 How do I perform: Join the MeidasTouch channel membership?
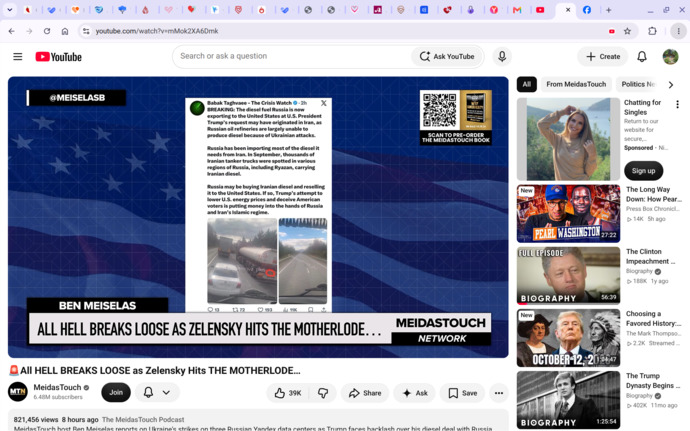tap(116, 392)
